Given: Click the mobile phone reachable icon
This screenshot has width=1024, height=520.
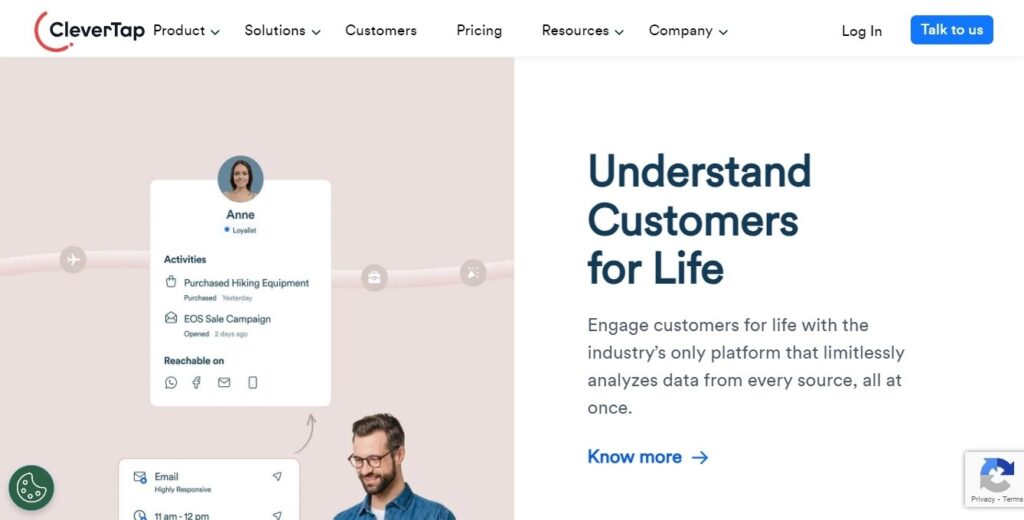Looking at the screenshot, I should 253,383.
